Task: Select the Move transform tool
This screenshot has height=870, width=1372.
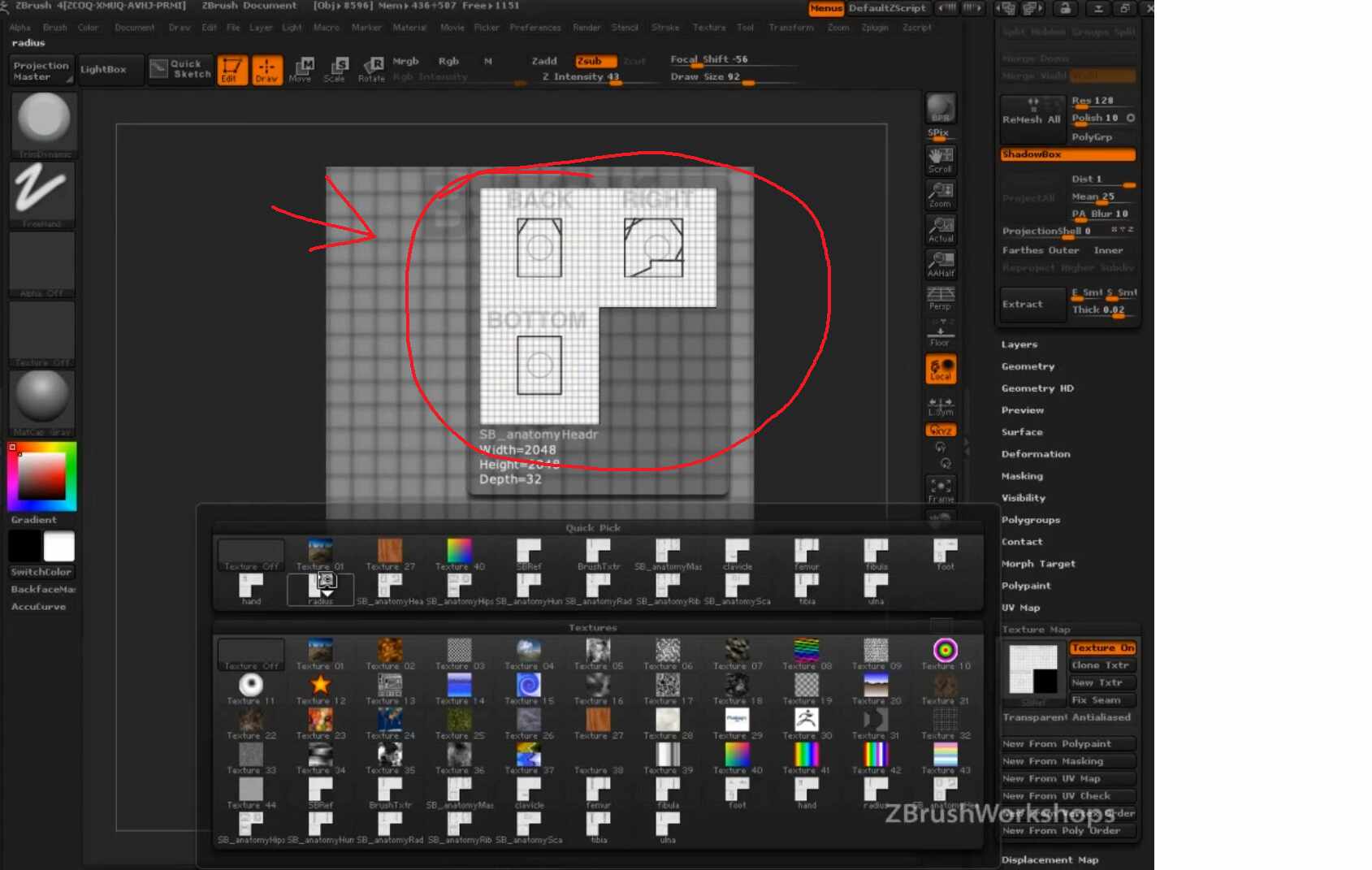Action: (301, 69)
